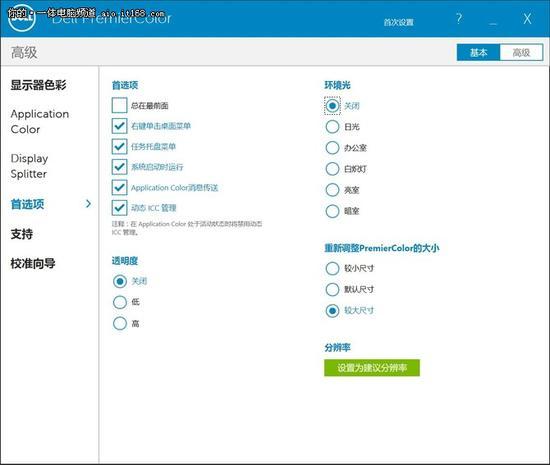Click the 分辨率 section heading
The width and height of the screenshot is (550, 465).
point(337,348)
